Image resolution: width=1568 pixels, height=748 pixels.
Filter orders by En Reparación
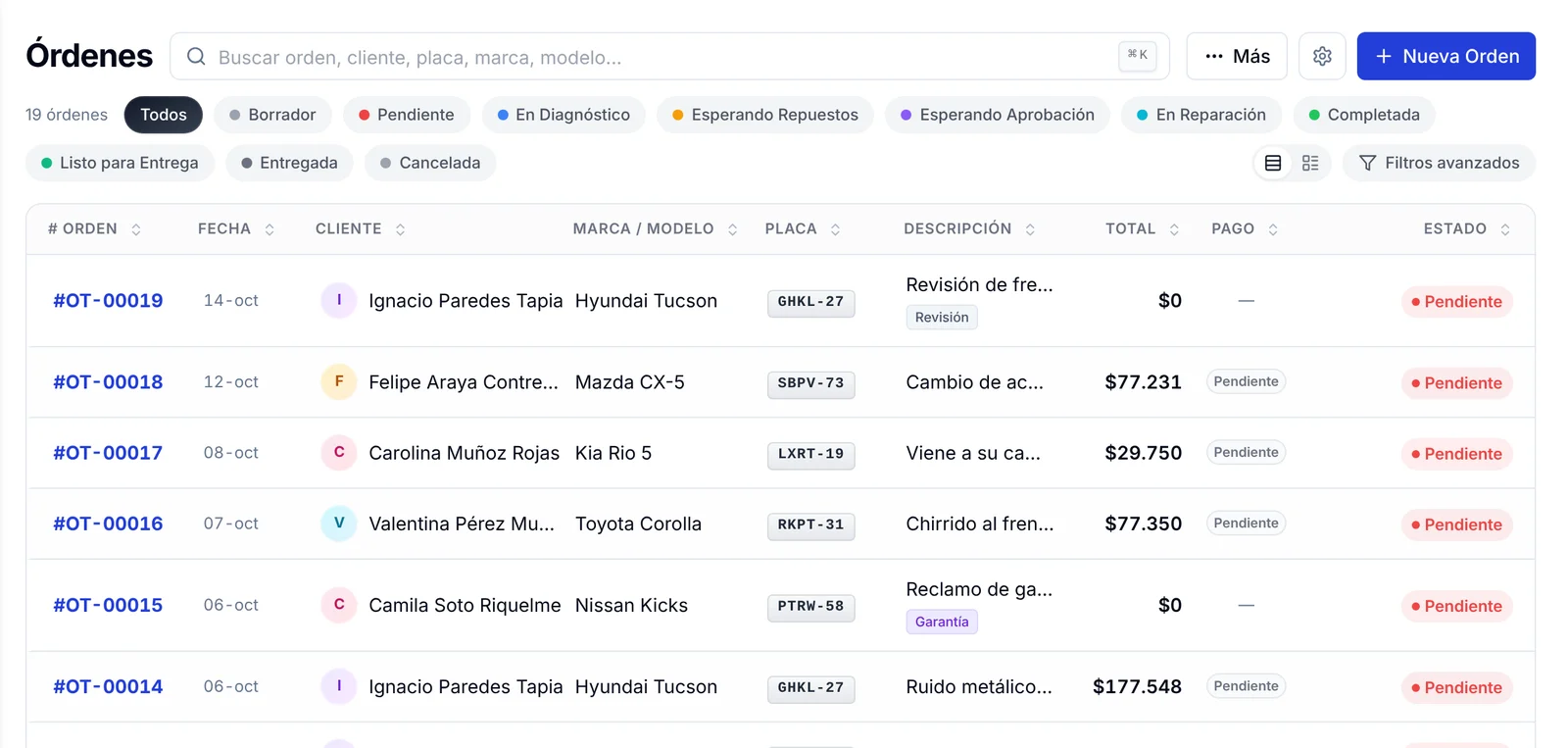tap(1201, 115)
